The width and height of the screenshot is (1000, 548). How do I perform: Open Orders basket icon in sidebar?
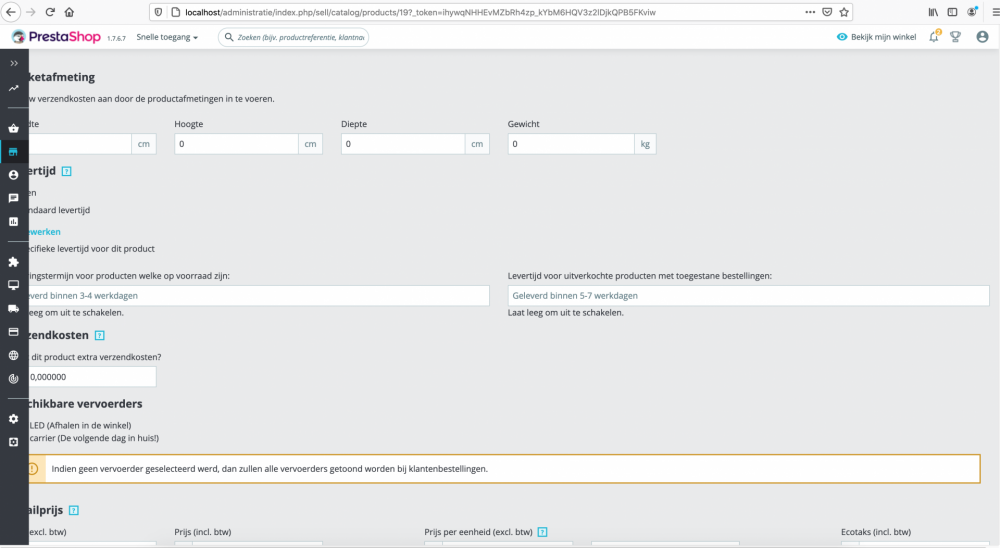coord(13,128)
